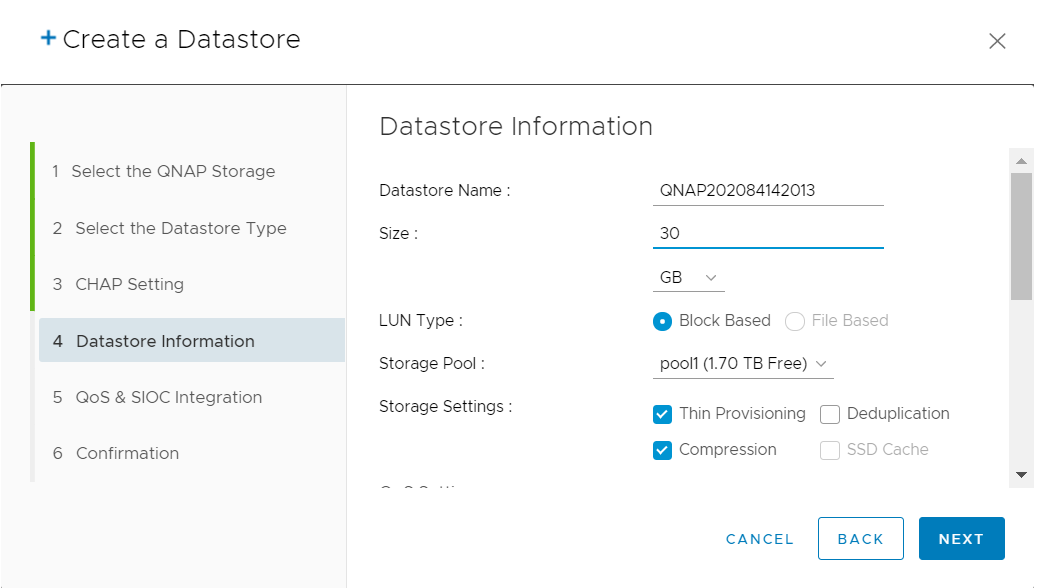
Task: Close the Create a Datastore dialog
Action: coord(997,41)
